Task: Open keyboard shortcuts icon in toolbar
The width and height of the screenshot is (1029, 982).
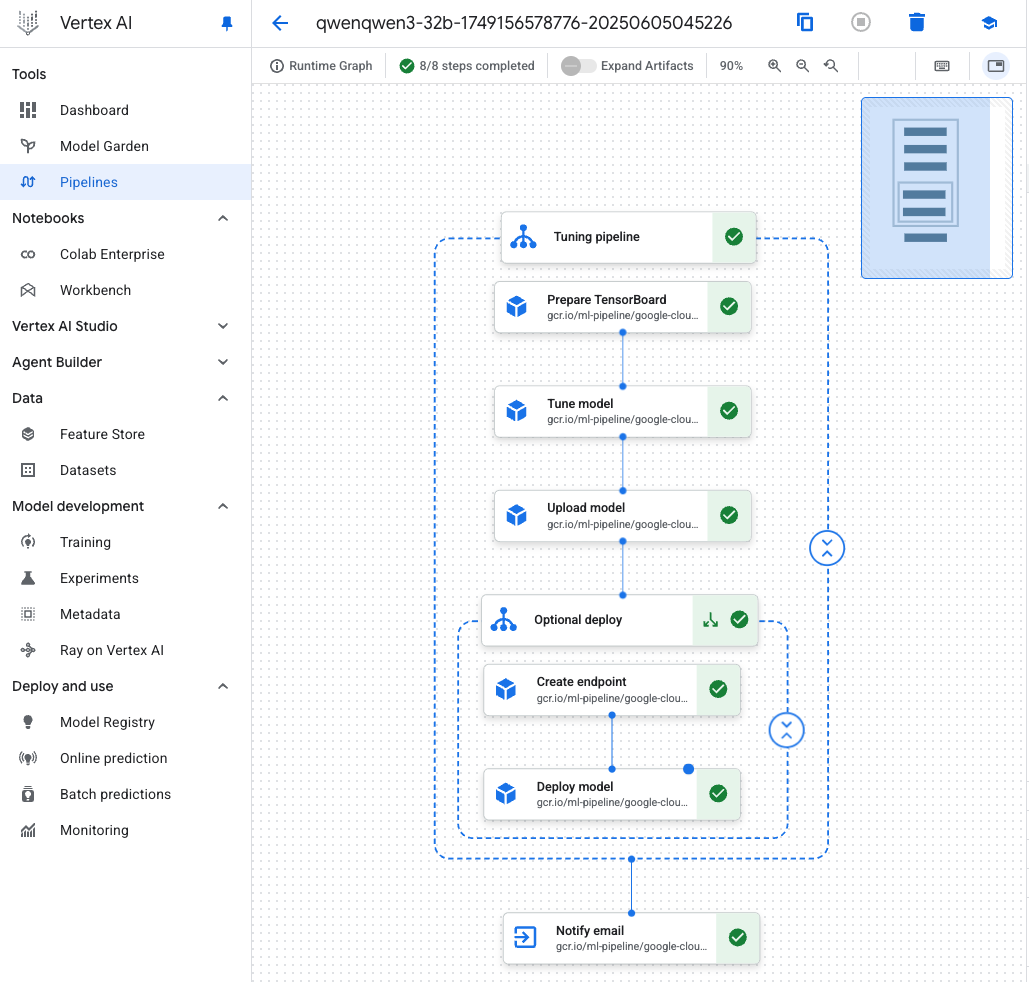Action: click(942, 66)
